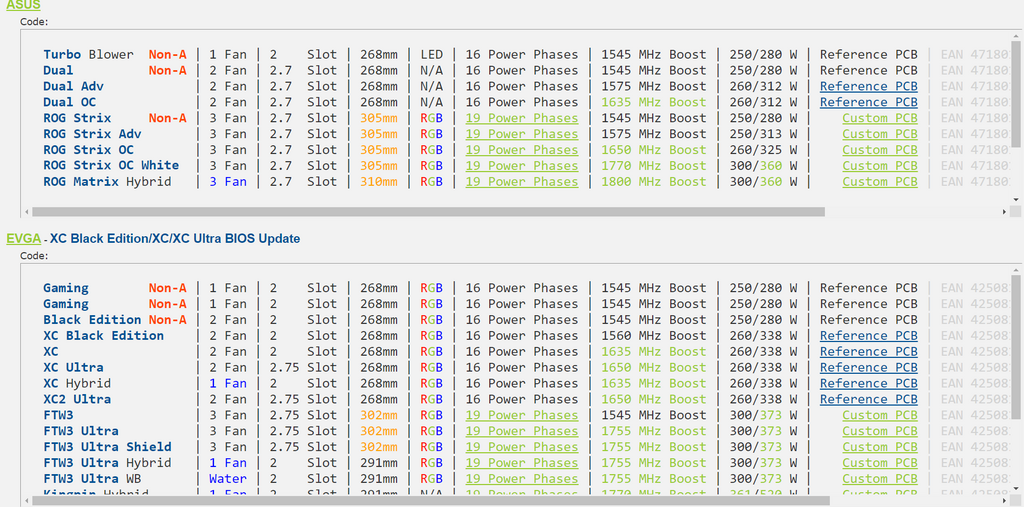Open 19 Power Phases link in ROG Matrix Hybrid row
Image resolution: width=1024 pixels, height=507 pixels.
coord(522,182)
